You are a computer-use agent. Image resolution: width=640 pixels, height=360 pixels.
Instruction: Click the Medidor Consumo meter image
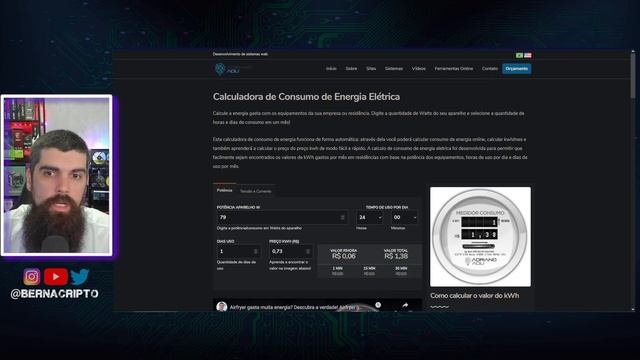click(480, 237)
